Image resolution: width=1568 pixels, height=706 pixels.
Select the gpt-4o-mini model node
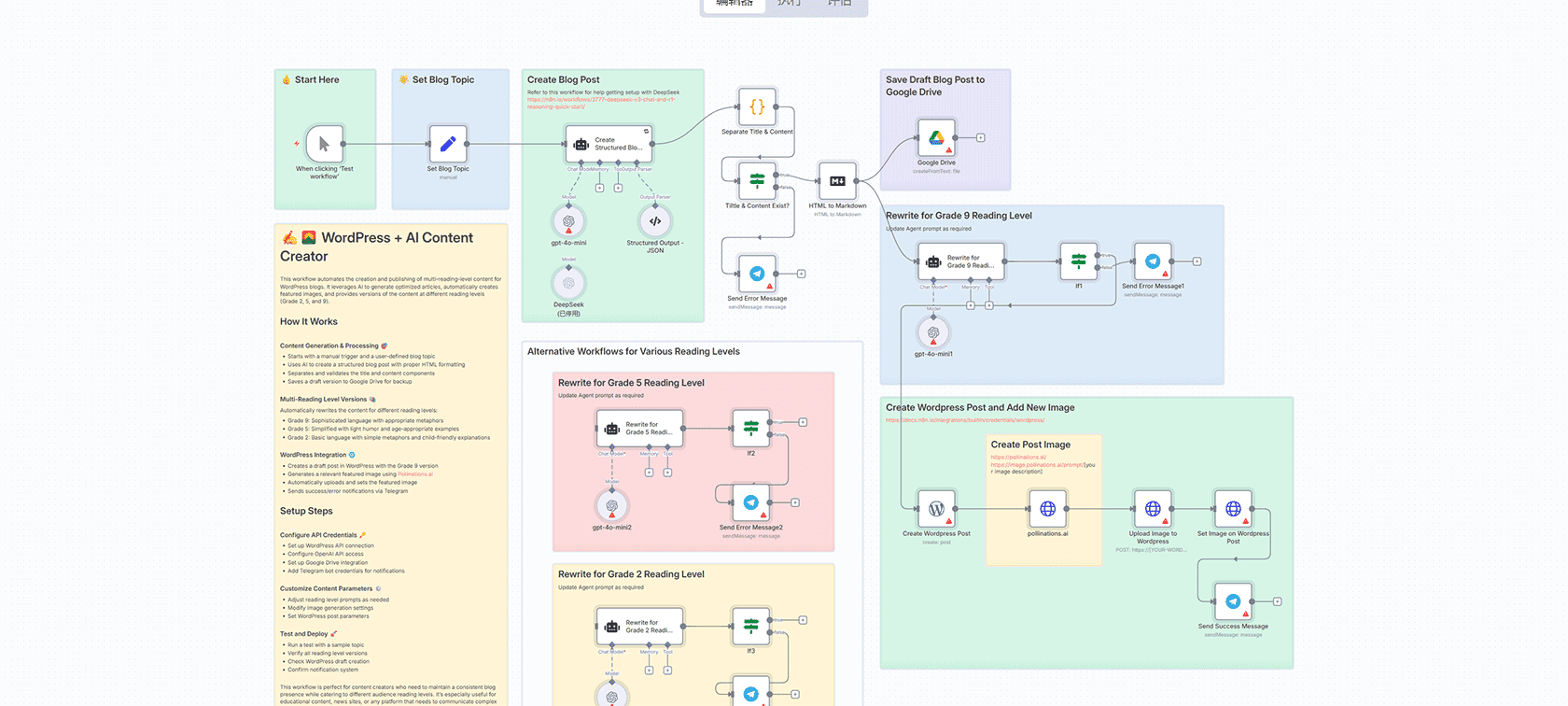pos(568,221)
